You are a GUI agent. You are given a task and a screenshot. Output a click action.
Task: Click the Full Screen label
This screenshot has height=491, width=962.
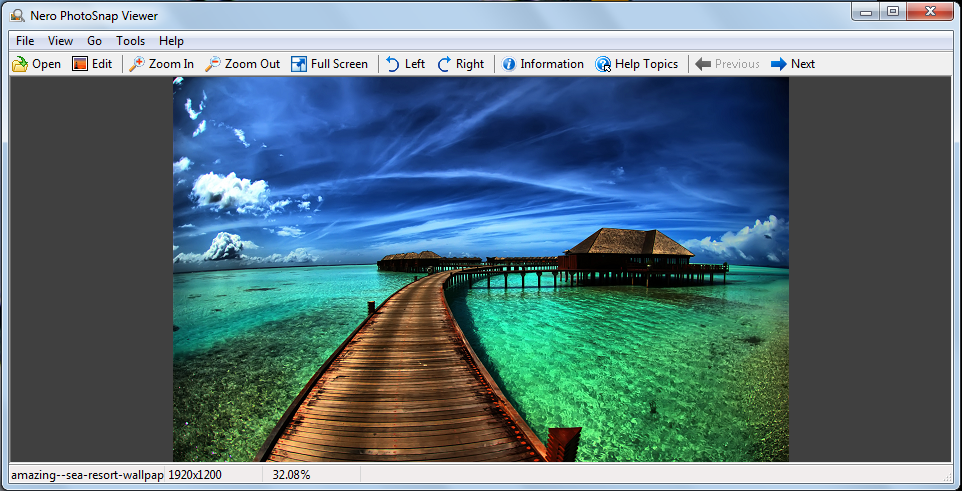point(339,64)
